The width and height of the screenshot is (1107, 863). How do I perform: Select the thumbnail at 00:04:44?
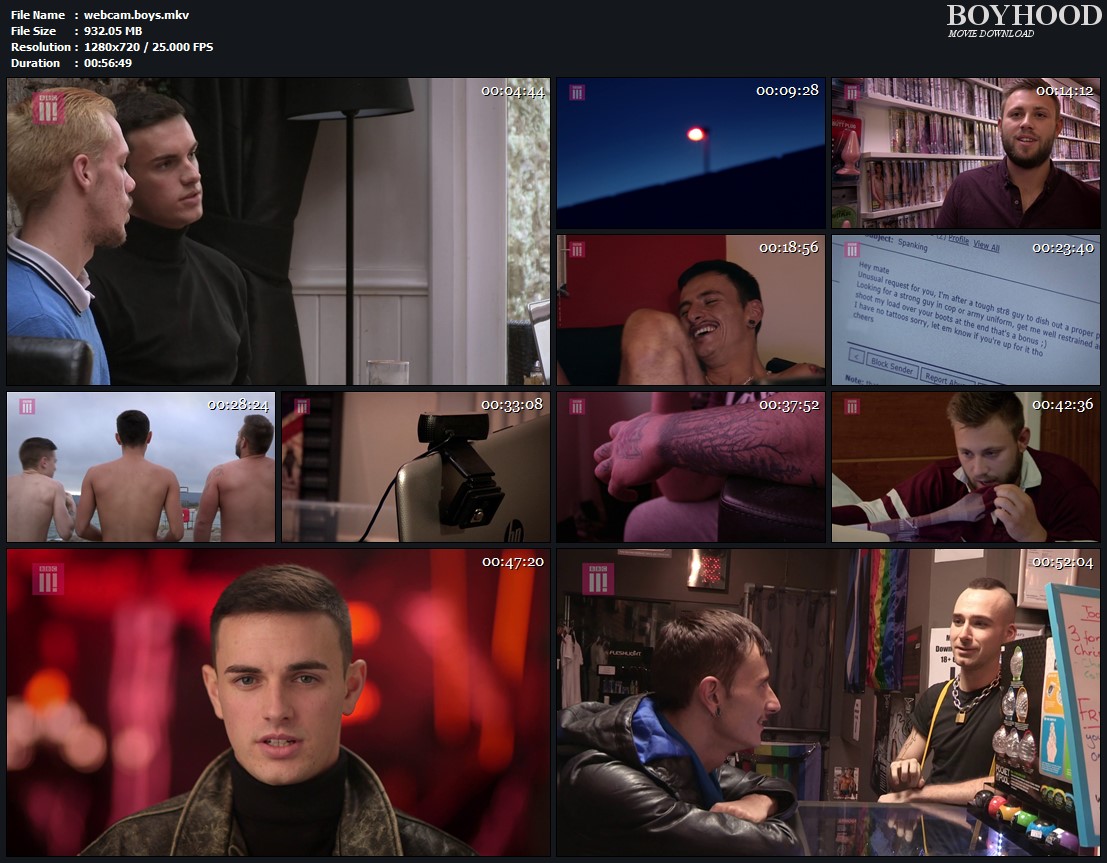pyautogui.click(x=278, y=231)
